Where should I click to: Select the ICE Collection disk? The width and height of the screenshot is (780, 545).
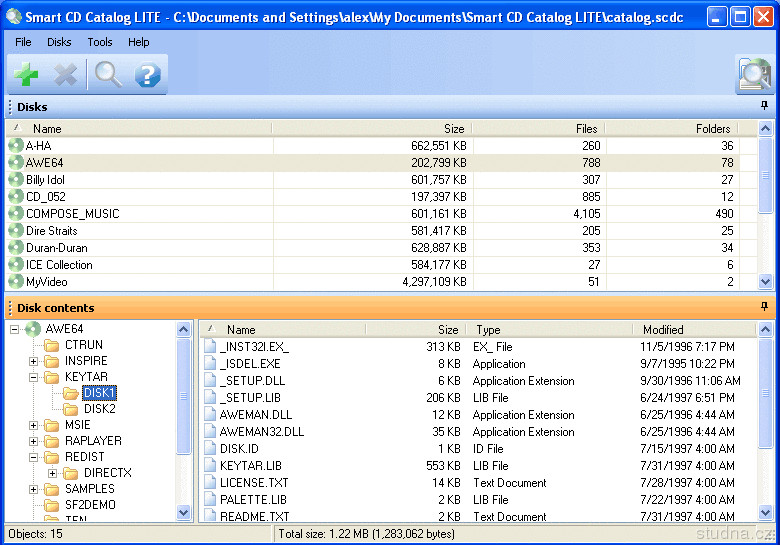coord(374,265)
